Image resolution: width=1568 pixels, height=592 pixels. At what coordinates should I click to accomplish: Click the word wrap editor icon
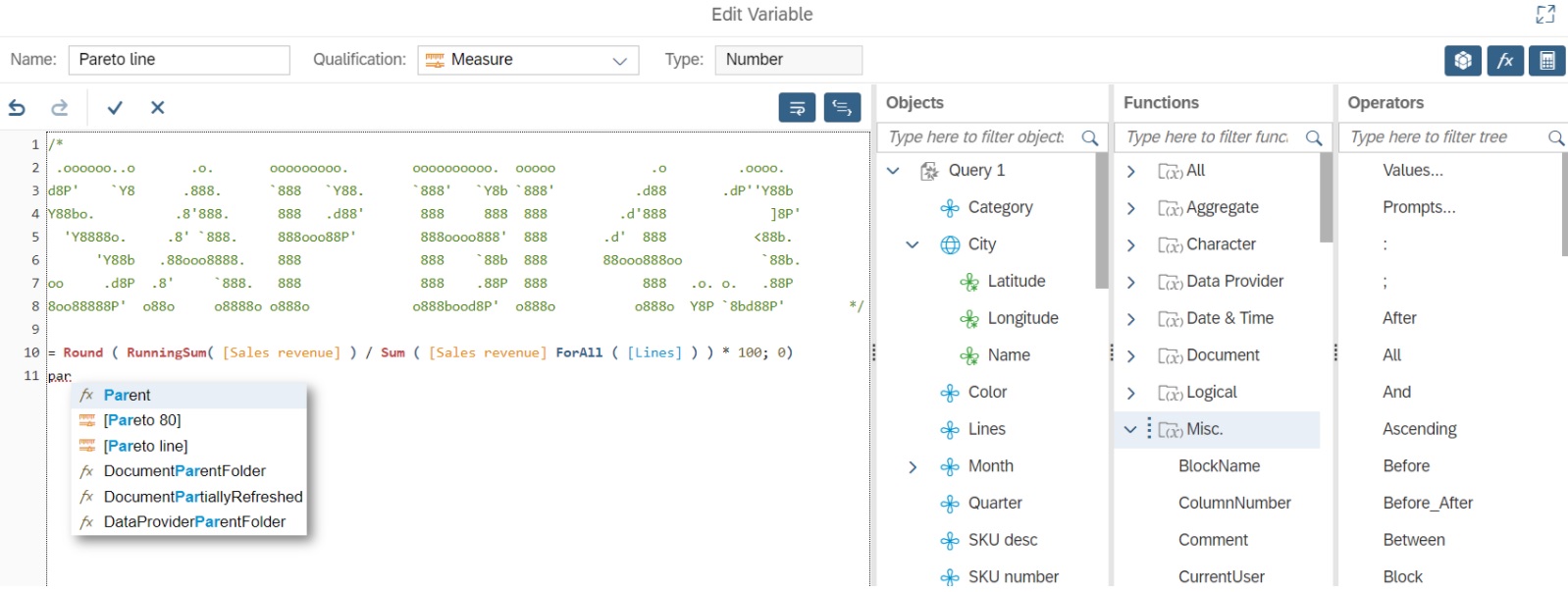click(x=797, y=108)
